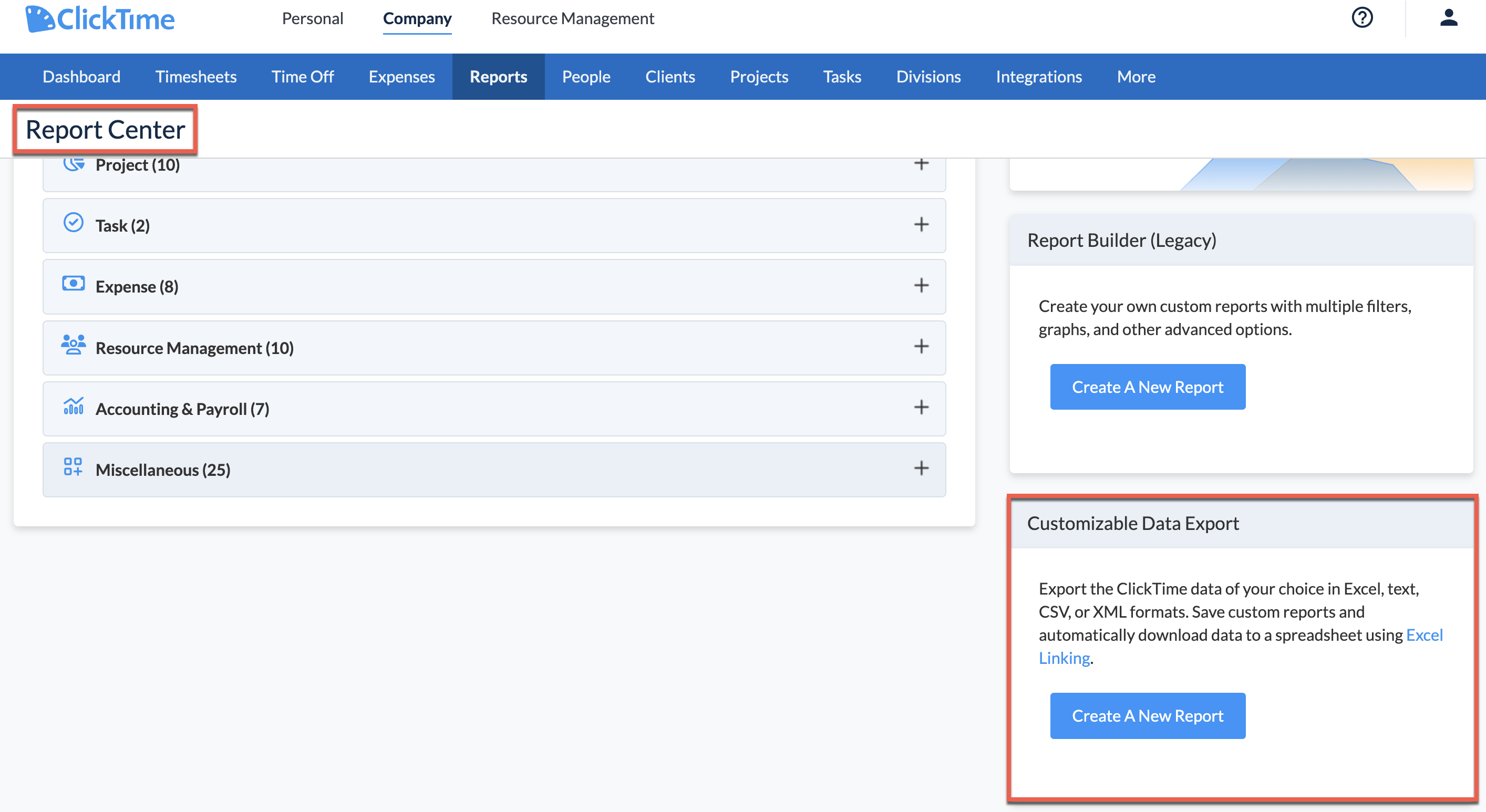This screenshot has width=1486, height=812.
Task: Open the help question mark icon
Action: pyautogui.click(x=1362, y=17)
